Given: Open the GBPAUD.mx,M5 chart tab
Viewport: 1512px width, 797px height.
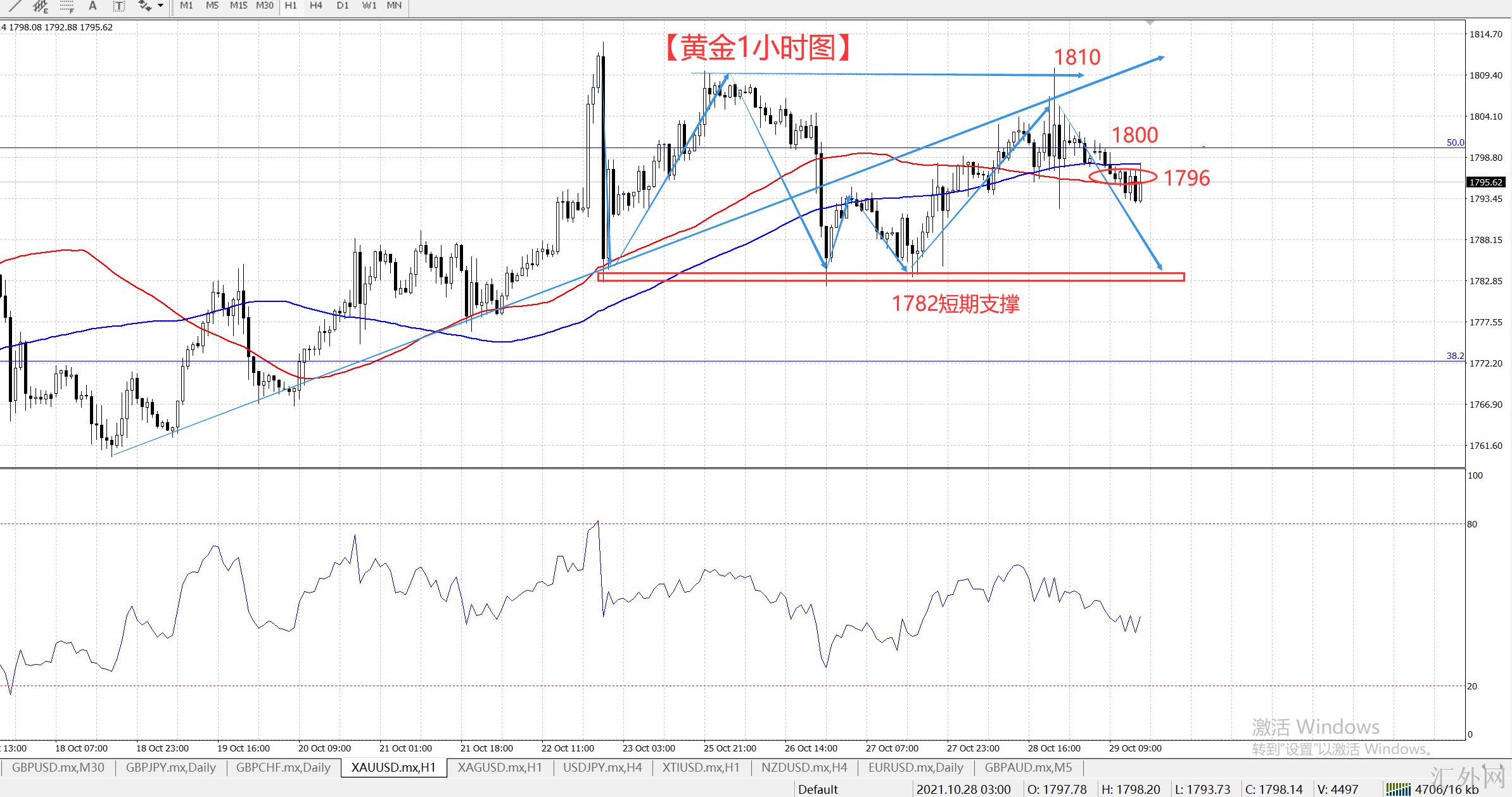Looking at the screenshot, I should tap(1028, 768).
